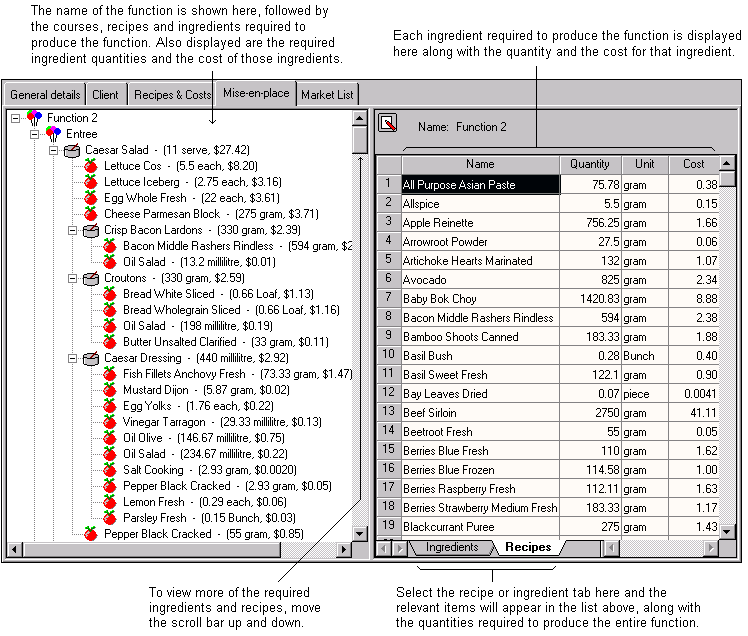The image size is (748, 636).
Task: Click the tree vertical scrollbar thumb
Action: click(x=360, y=139)
